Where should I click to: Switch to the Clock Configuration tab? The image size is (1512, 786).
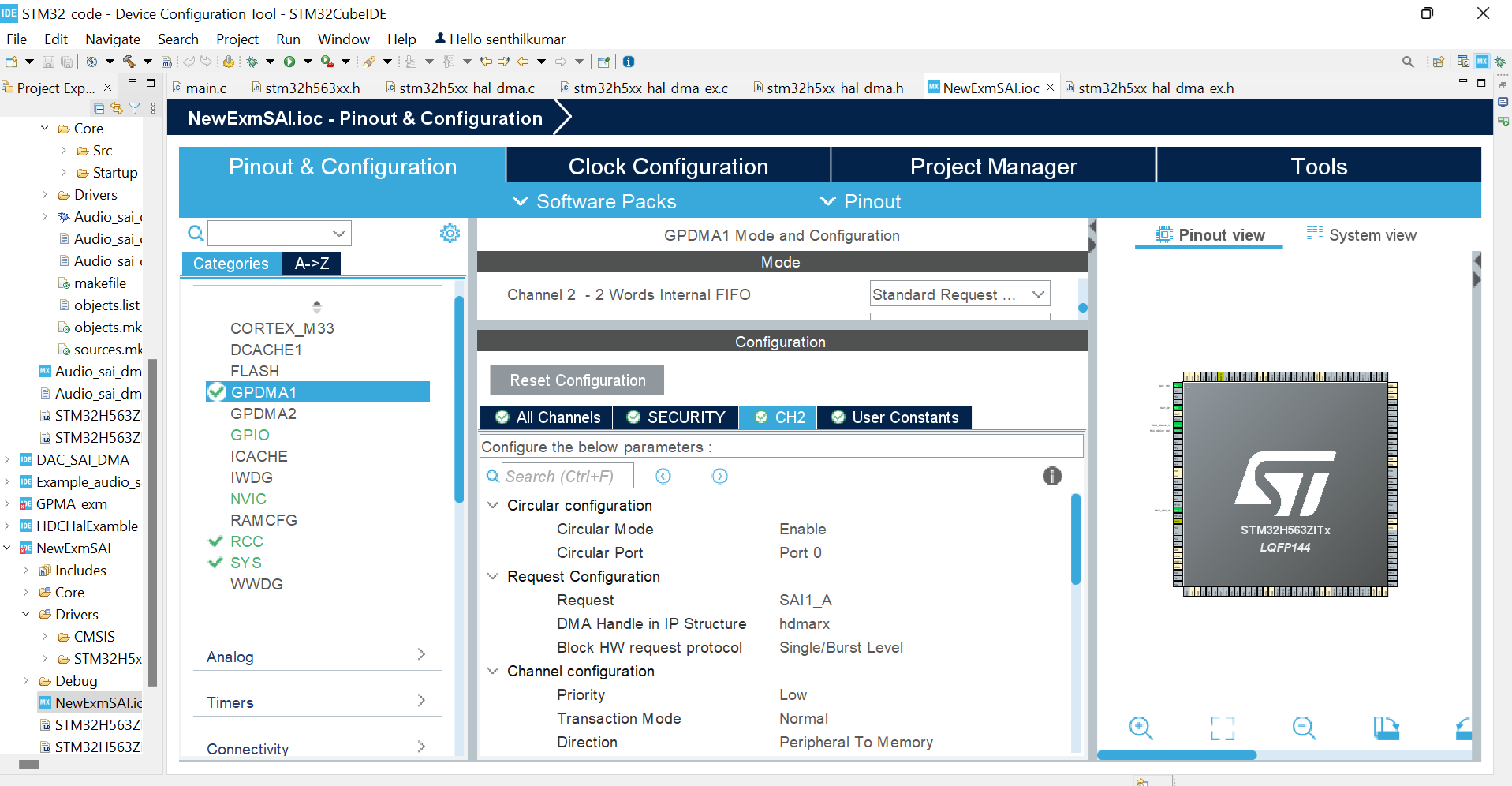[668, 166]
